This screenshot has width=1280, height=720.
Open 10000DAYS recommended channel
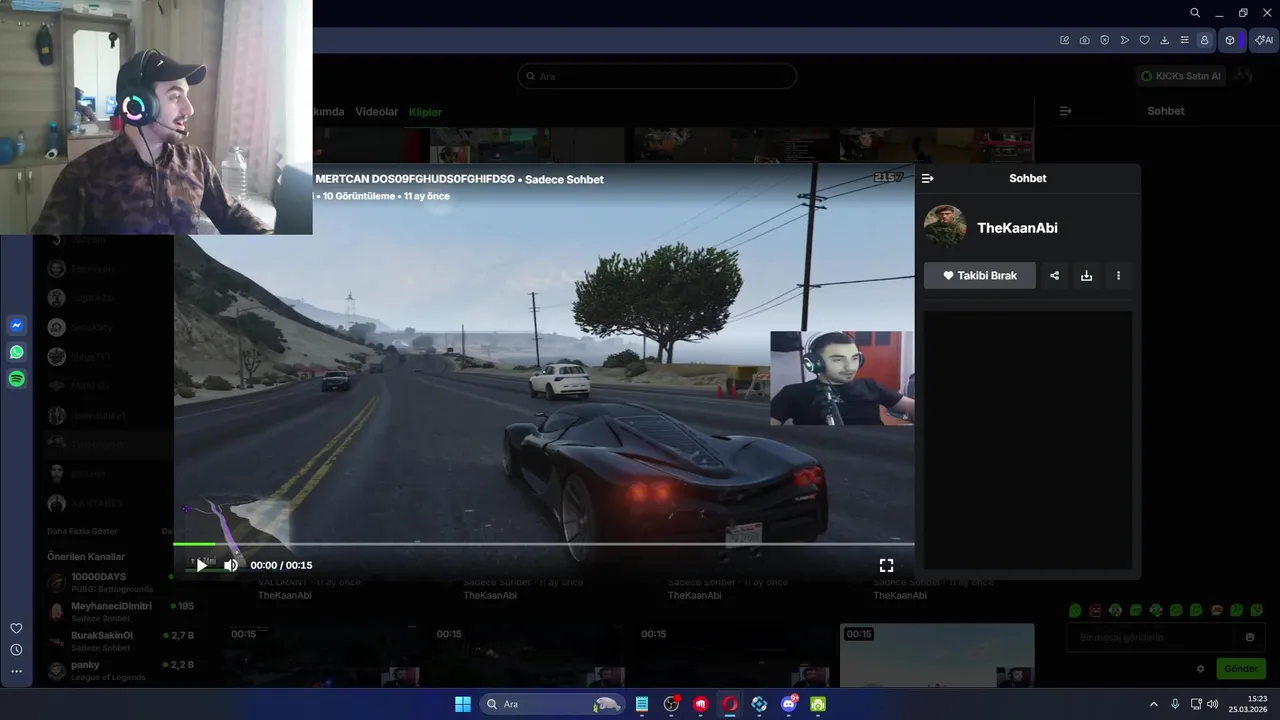108,582
